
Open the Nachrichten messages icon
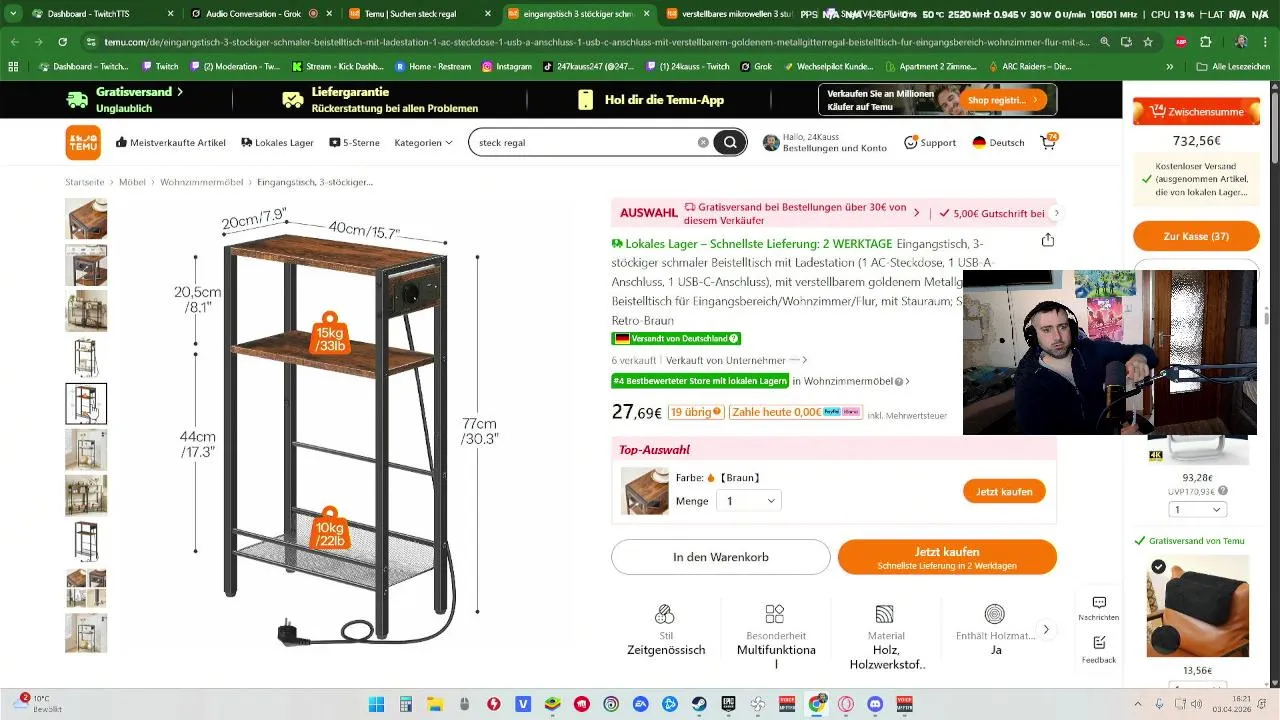tap(1099, 608)
